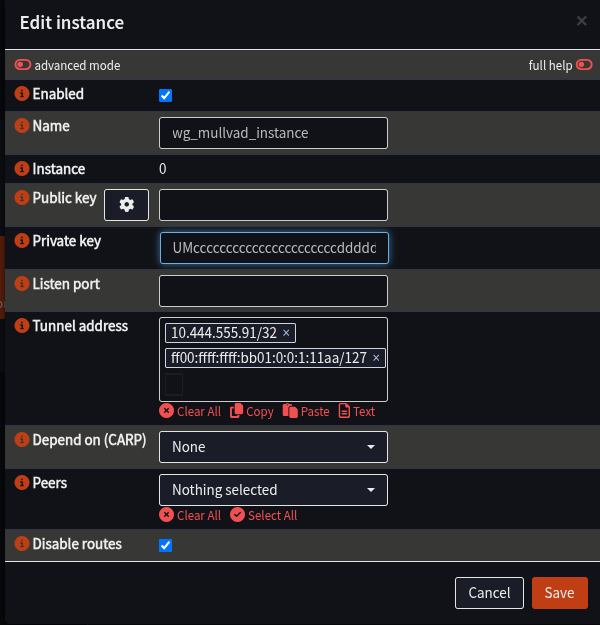Toggle the full help switch

tap(584, 65)
